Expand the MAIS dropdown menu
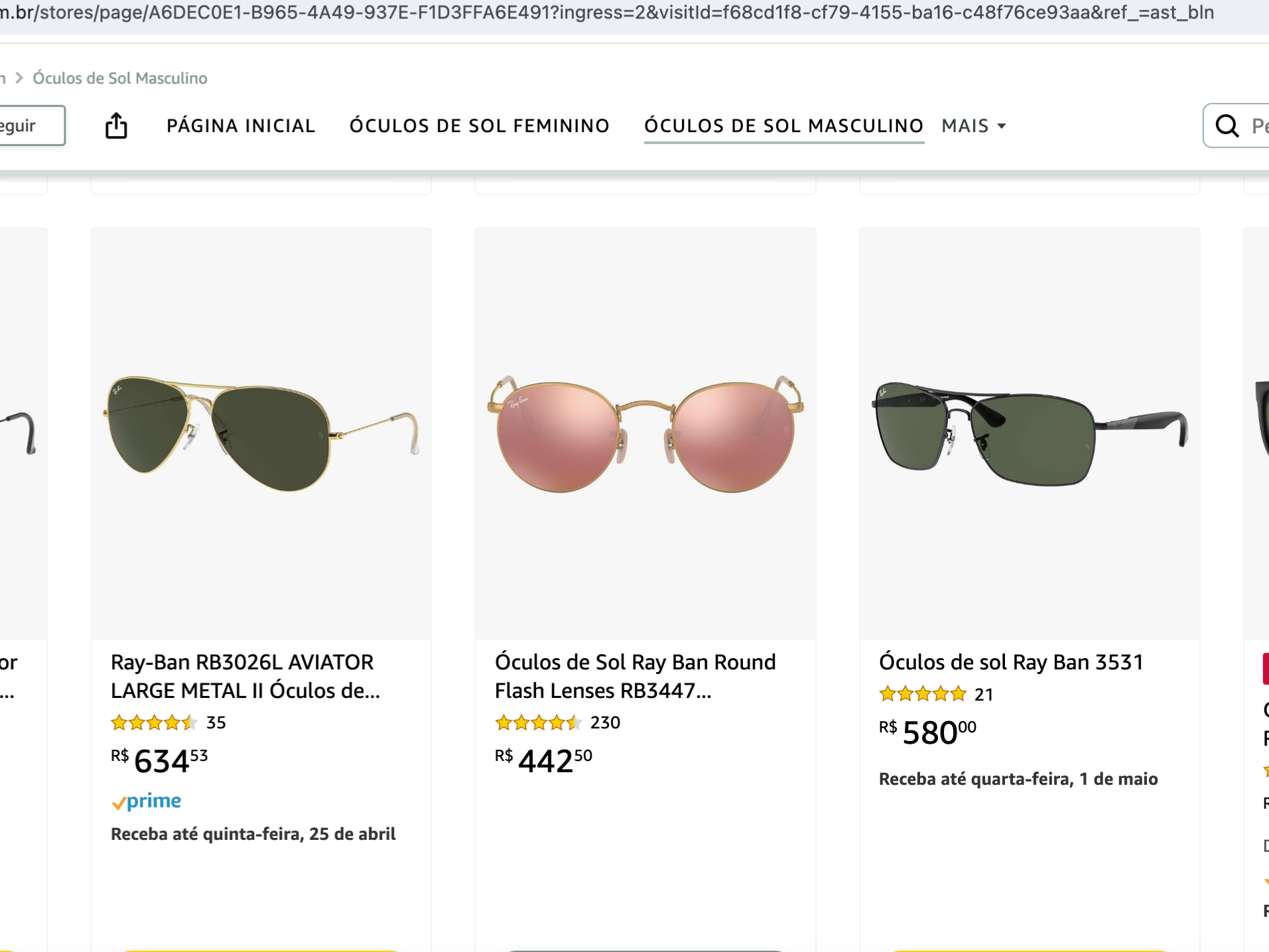The image size is (1269, 952). [x=973, y=125]
